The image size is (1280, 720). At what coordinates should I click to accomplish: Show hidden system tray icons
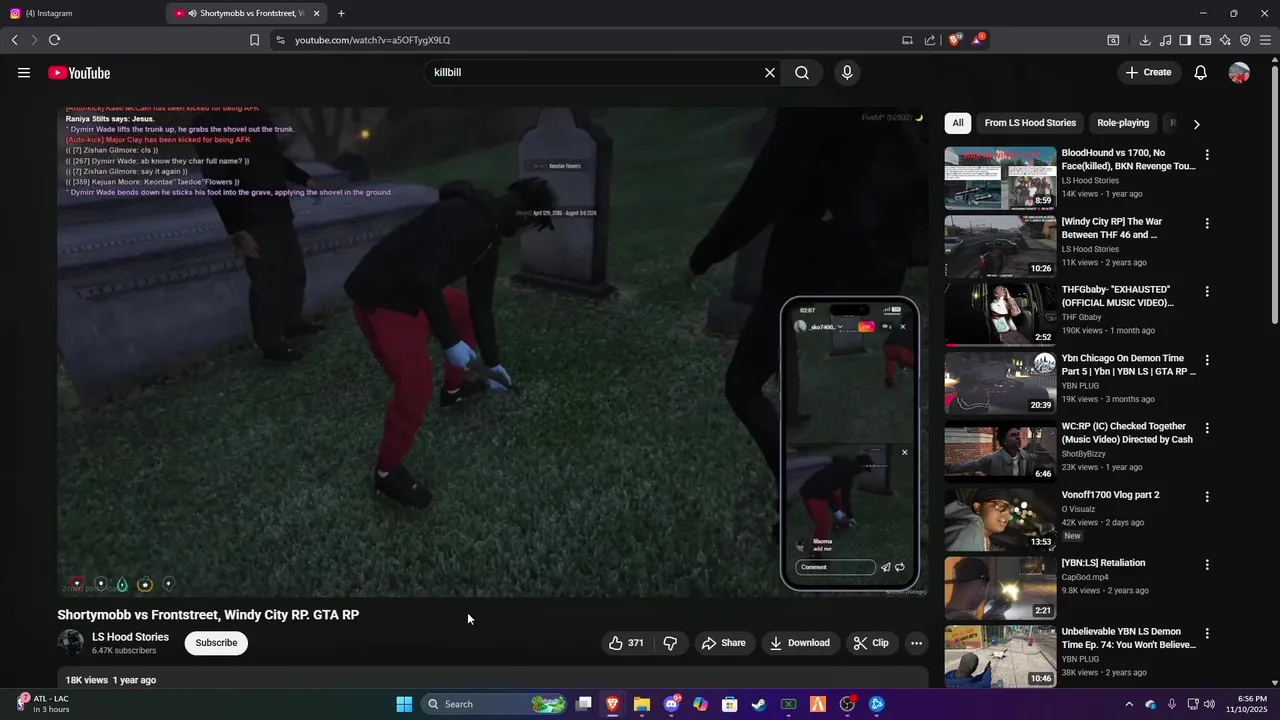point(1129,704)
